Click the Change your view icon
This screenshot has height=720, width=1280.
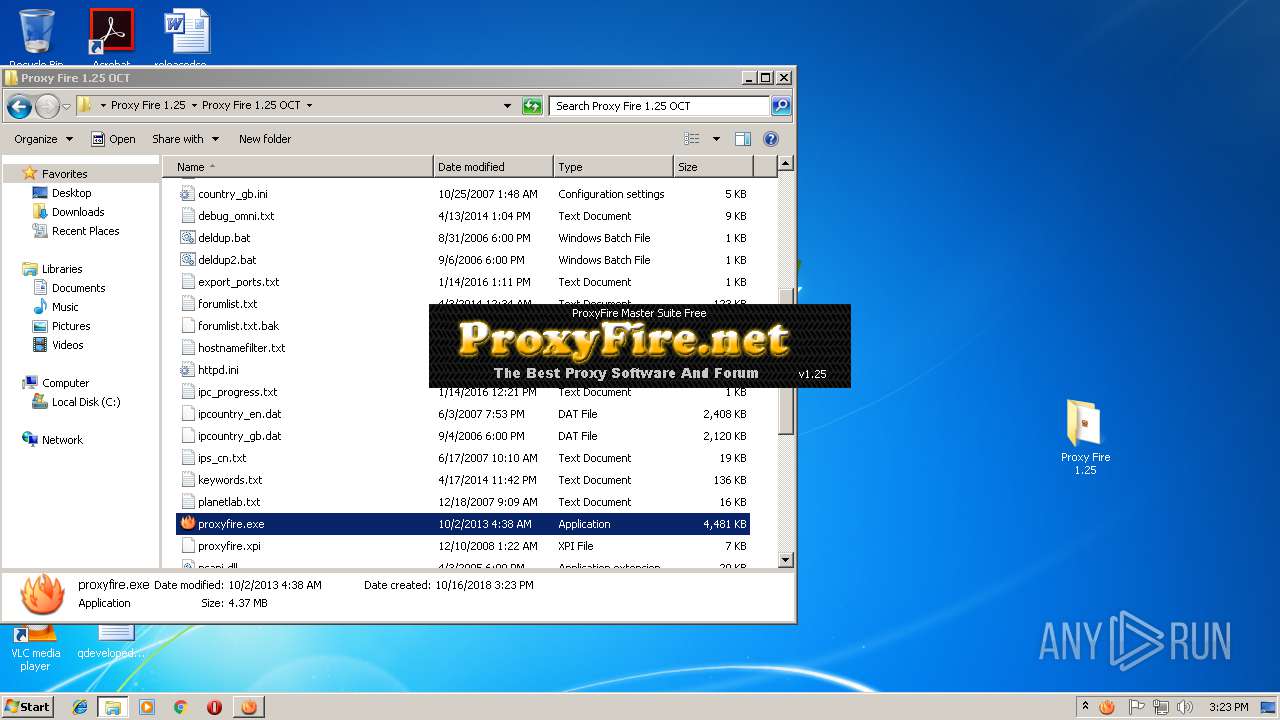coord(691,139)
